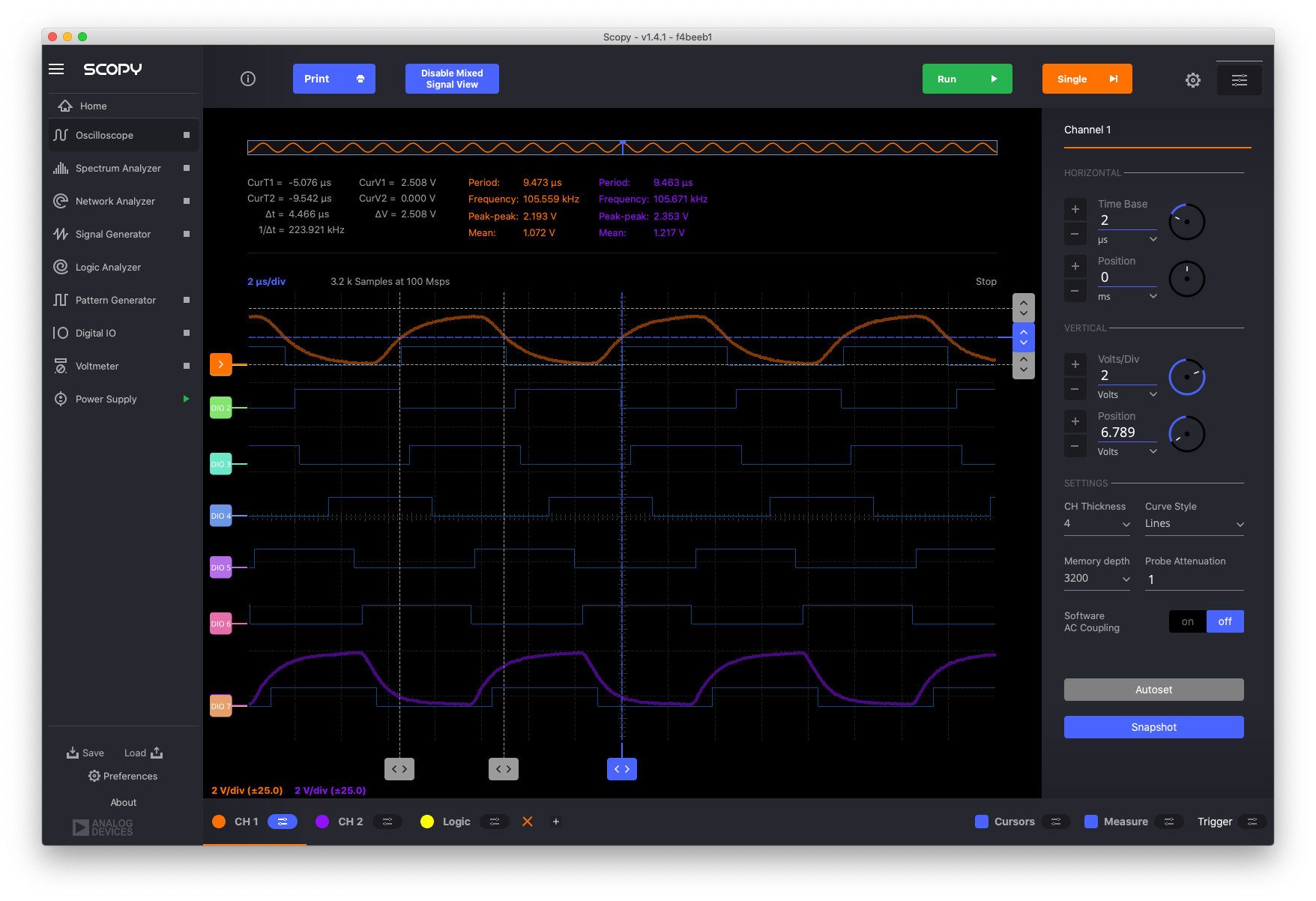Viewport: 1316px width, 901px height.
Task: Toggle Logic channel enable circle
Action: click(x=427, y=822)
